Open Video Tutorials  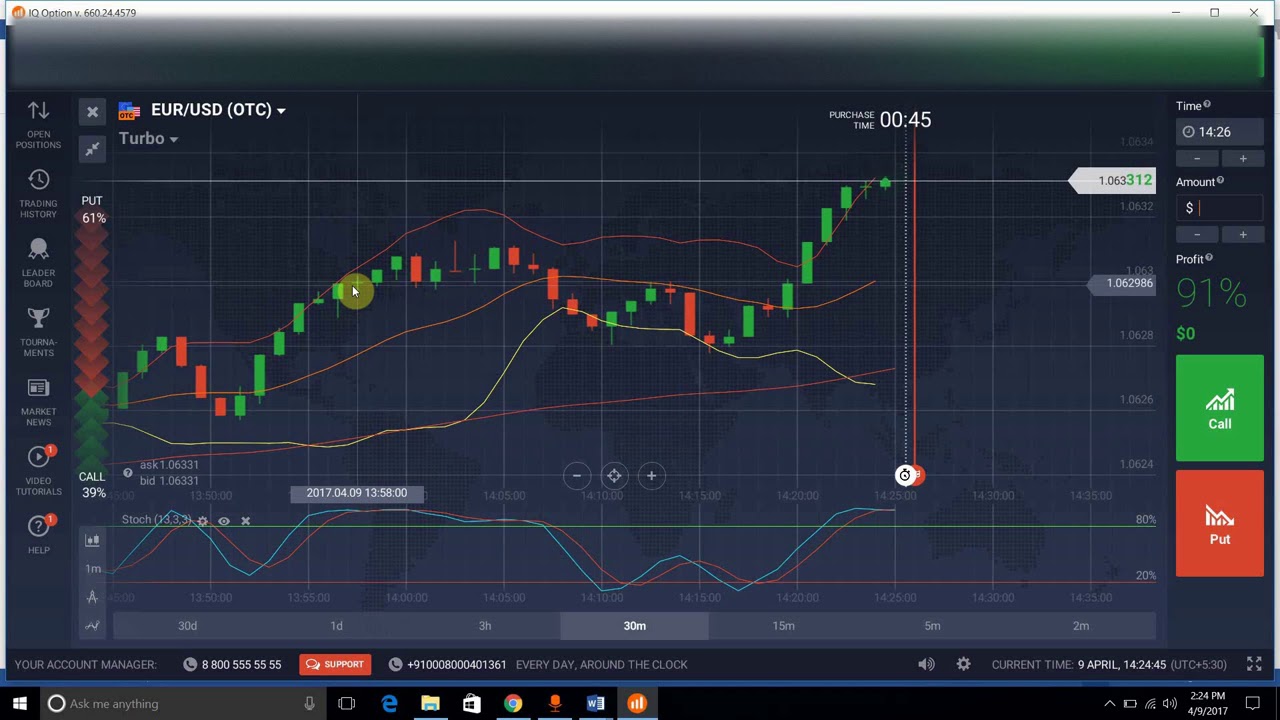point(38,470)
